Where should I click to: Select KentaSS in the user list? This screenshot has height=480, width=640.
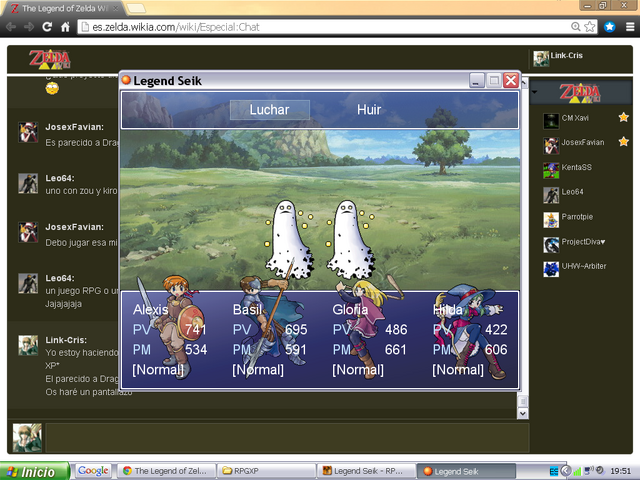coord(576,167)
